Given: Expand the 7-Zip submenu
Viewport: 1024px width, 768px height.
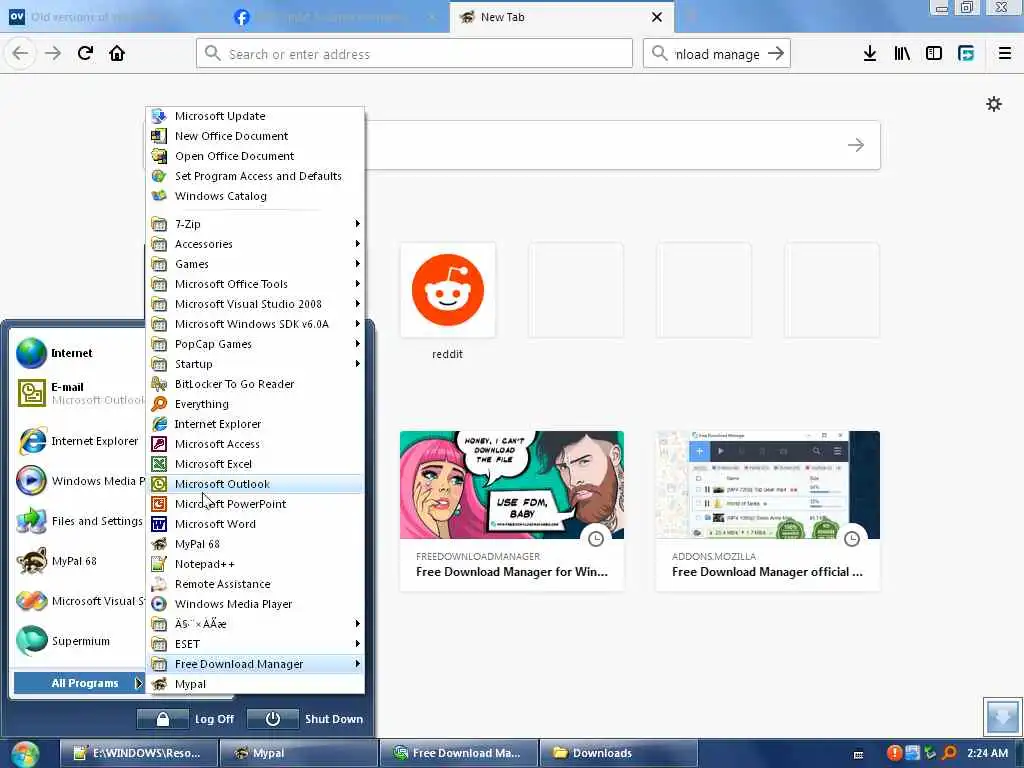Looking at the screenshot, I should pyautogui.click(x=255, y=224).
